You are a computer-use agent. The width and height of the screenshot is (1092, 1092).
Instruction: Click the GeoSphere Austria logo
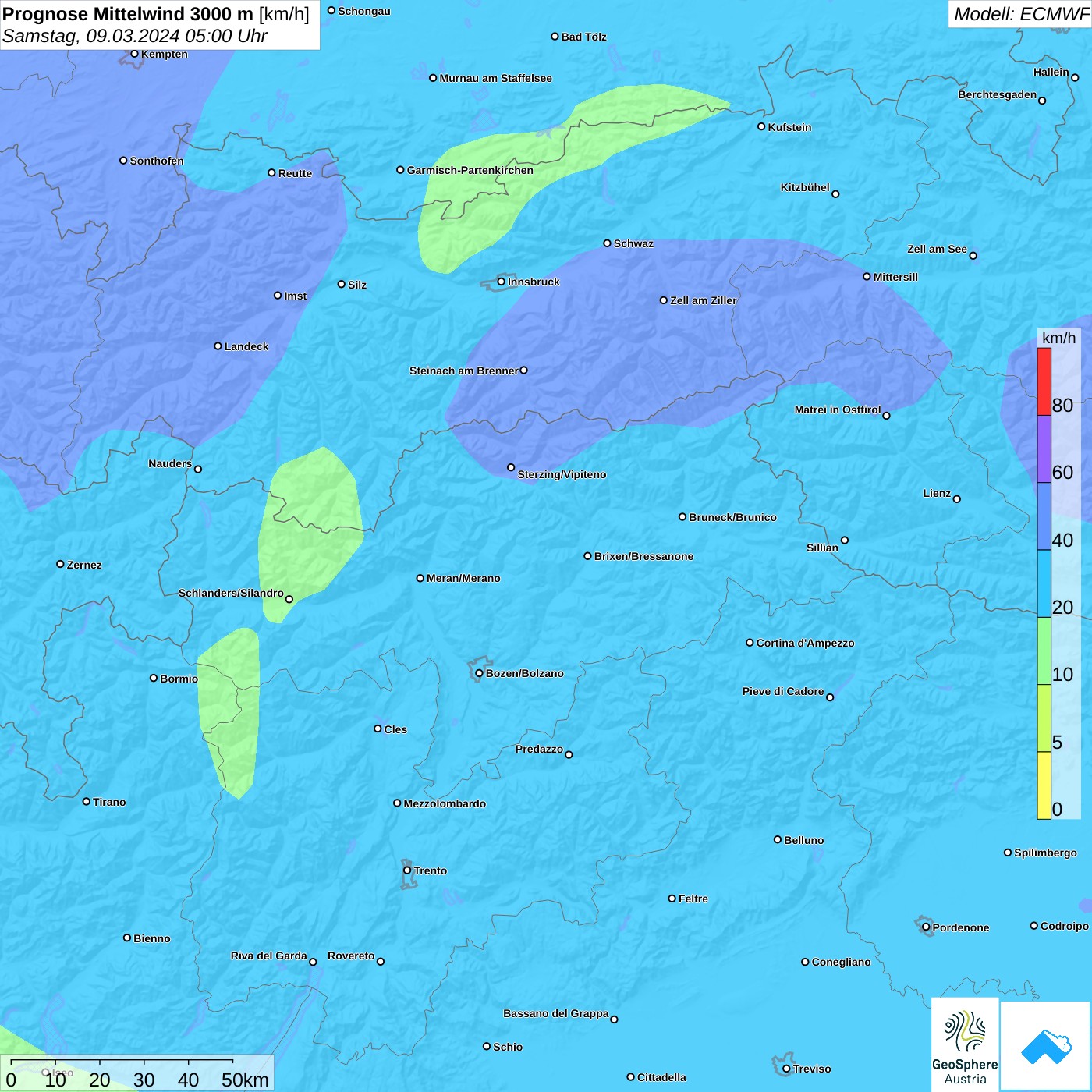click(965, 1044)
